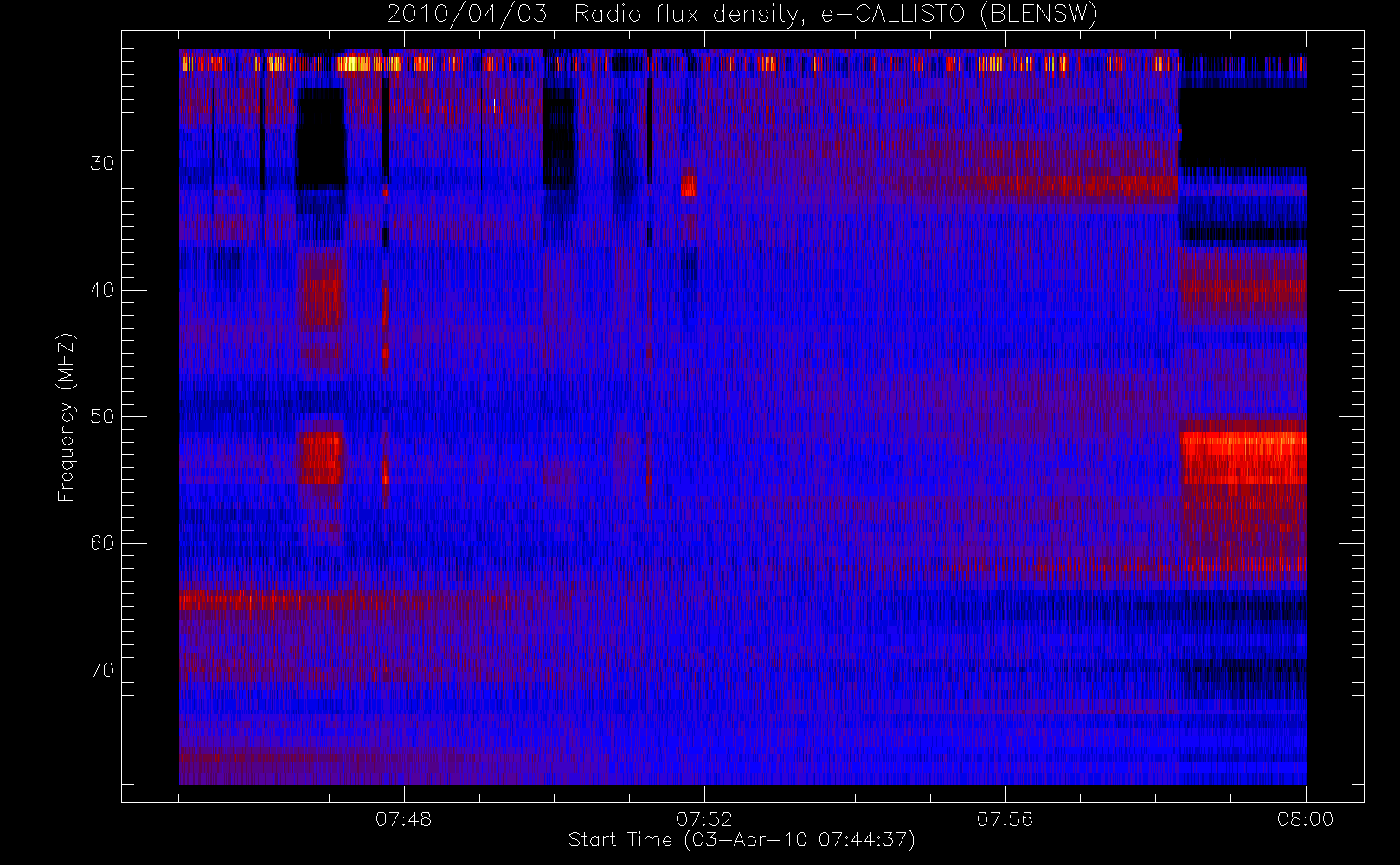Click the 70 frequency tick label
Image resolution: width=1400 pixels, height=865 pixels.
(x=102, y=670)
